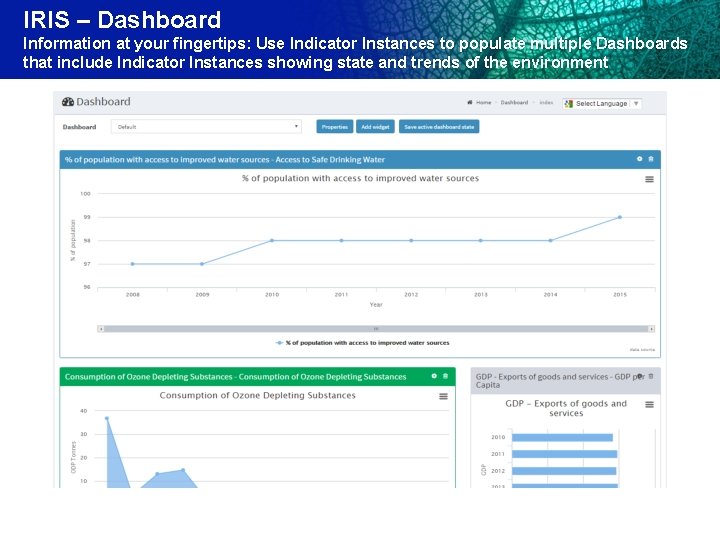Image resolution: width=720 pixels, height=540 pixels.
Task: Click the water sources chart scrollbar handle
Action: point(376,329)
